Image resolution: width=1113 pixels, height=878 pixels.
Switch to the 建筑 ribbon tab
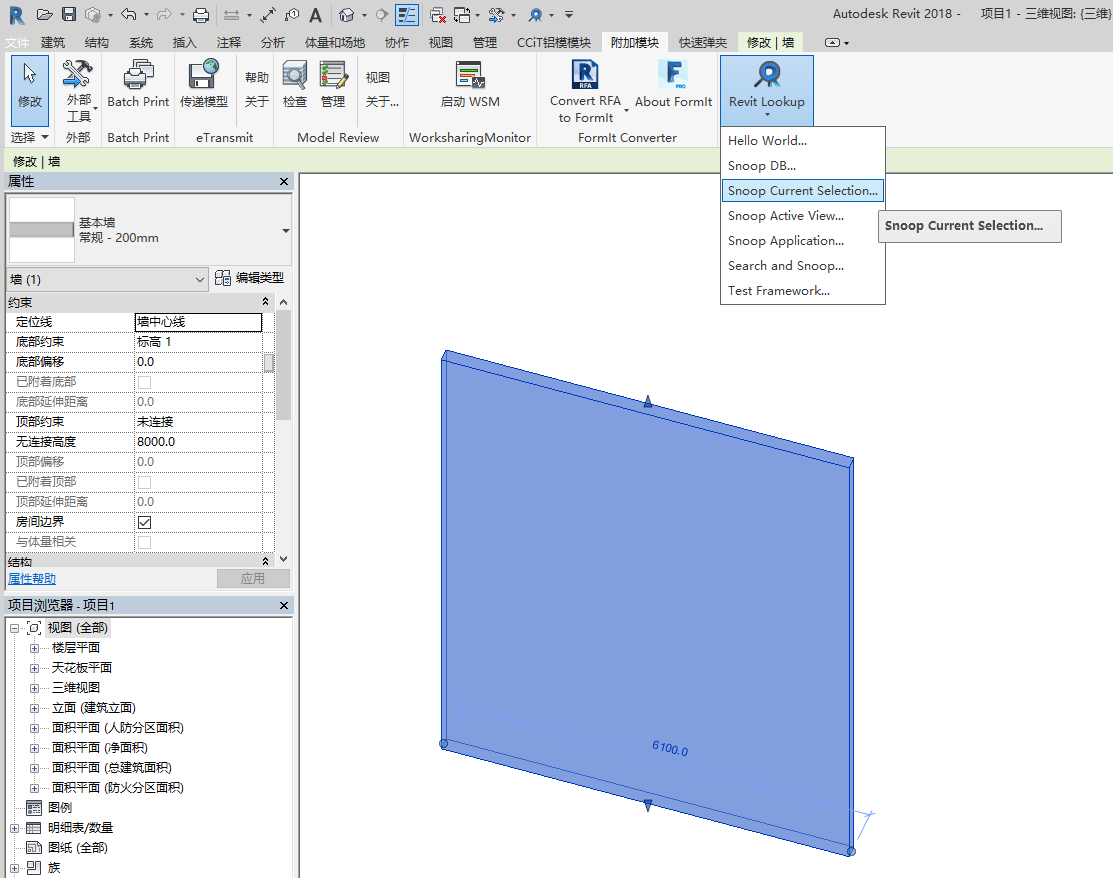point(53,43)
